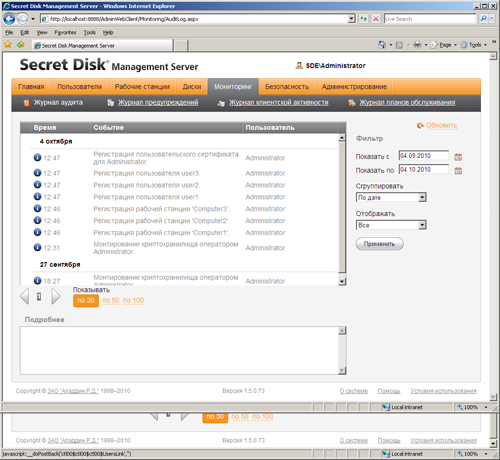Open the Favorites menu
Viewport: 500px width, 460px height.
point(65,32)
